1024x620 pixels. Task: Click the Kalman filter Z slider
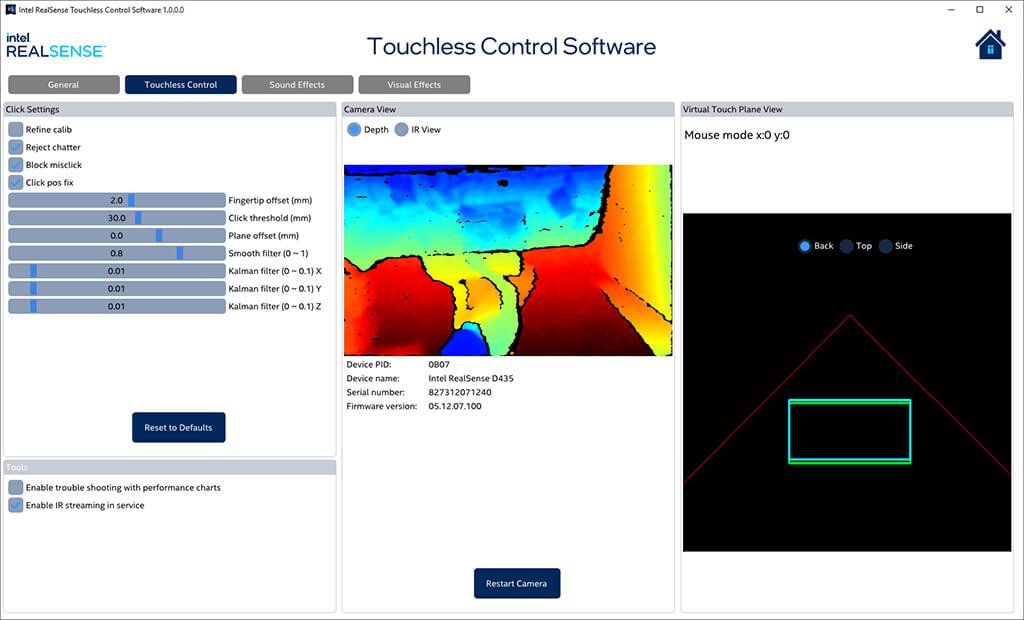pos(117,306)
